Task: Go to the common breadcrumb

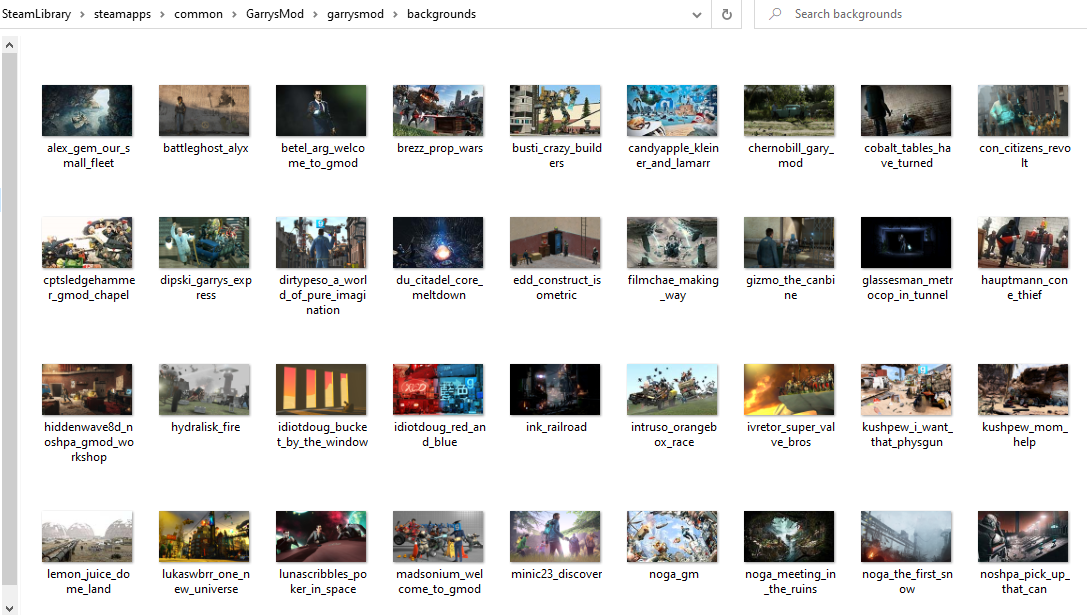Action: pyautogui.click(x=198, y=14)
